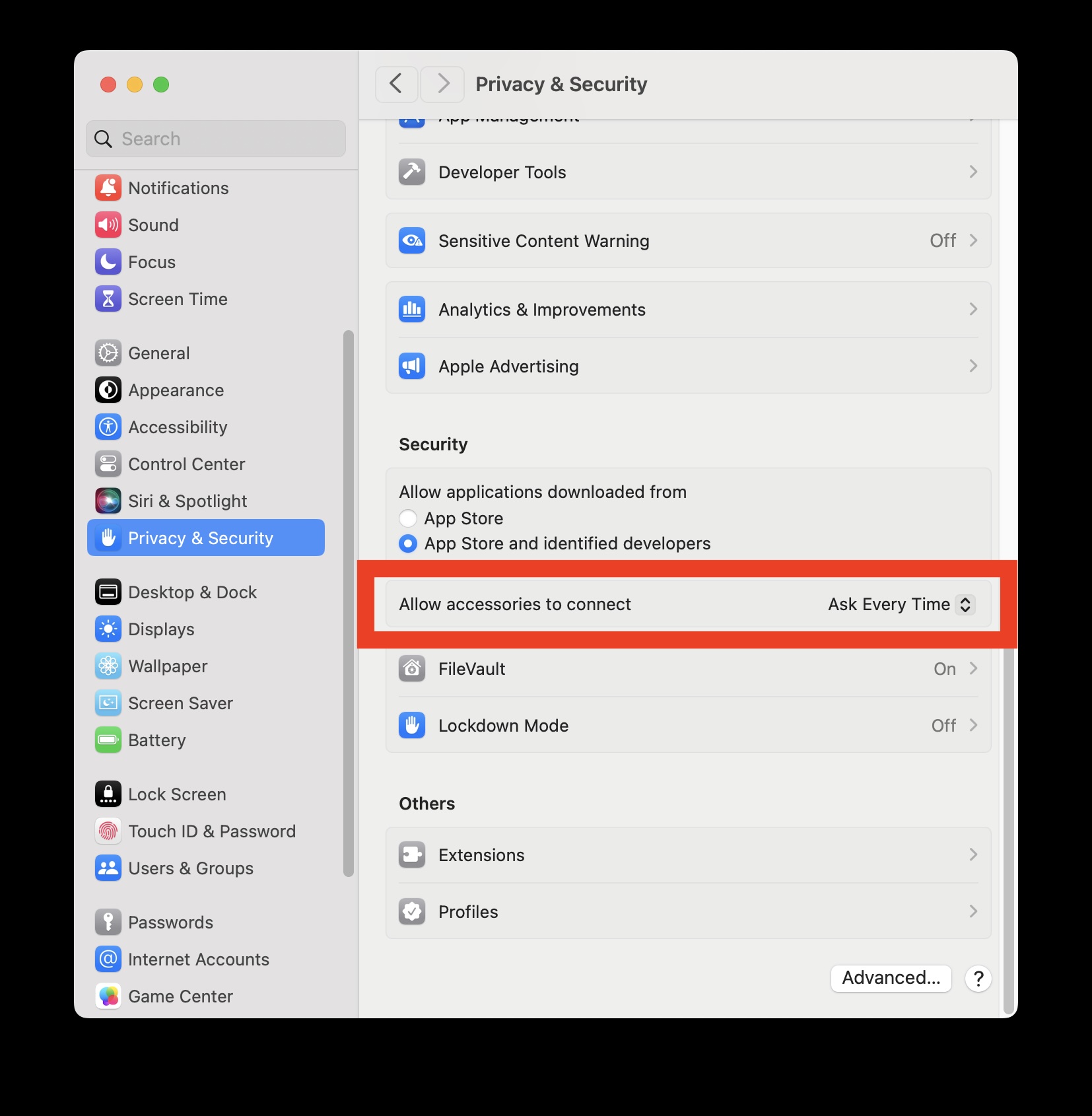Click the Focus moon icon
The height and width of the screenshot is (1116, 1092).
click(x=108, y=262)
